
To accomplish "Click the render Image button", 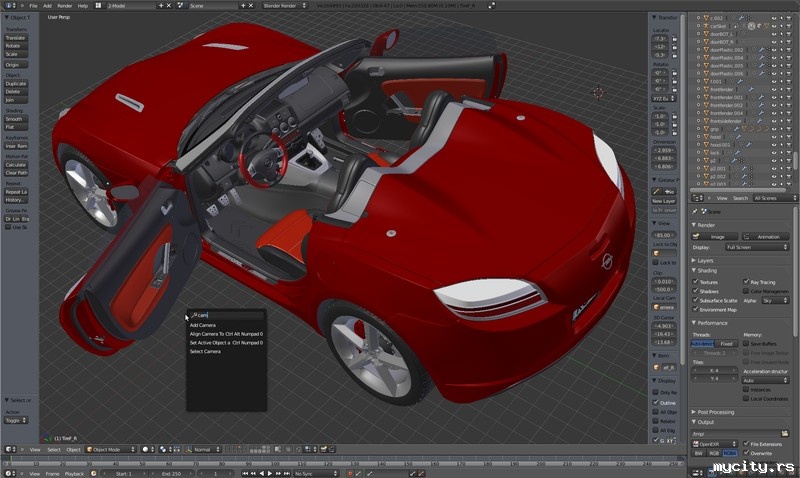I will pyautogui.click(x=715, y=237).
